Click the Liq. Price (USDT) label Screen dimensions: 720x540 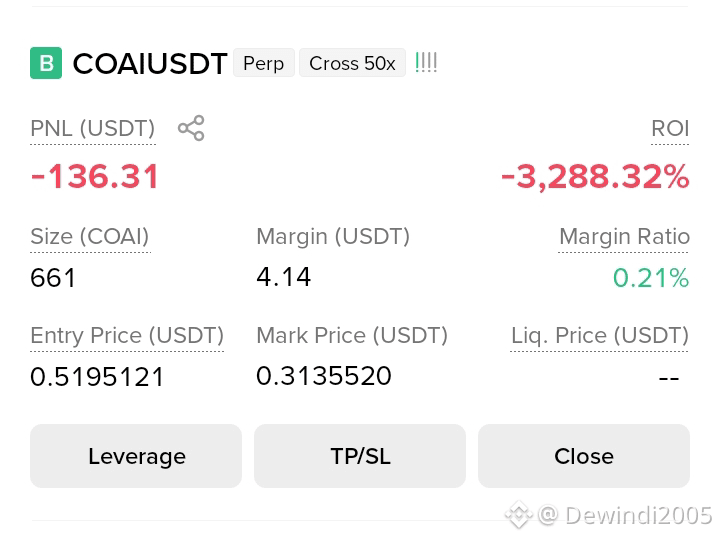click(x=600, y=336)
